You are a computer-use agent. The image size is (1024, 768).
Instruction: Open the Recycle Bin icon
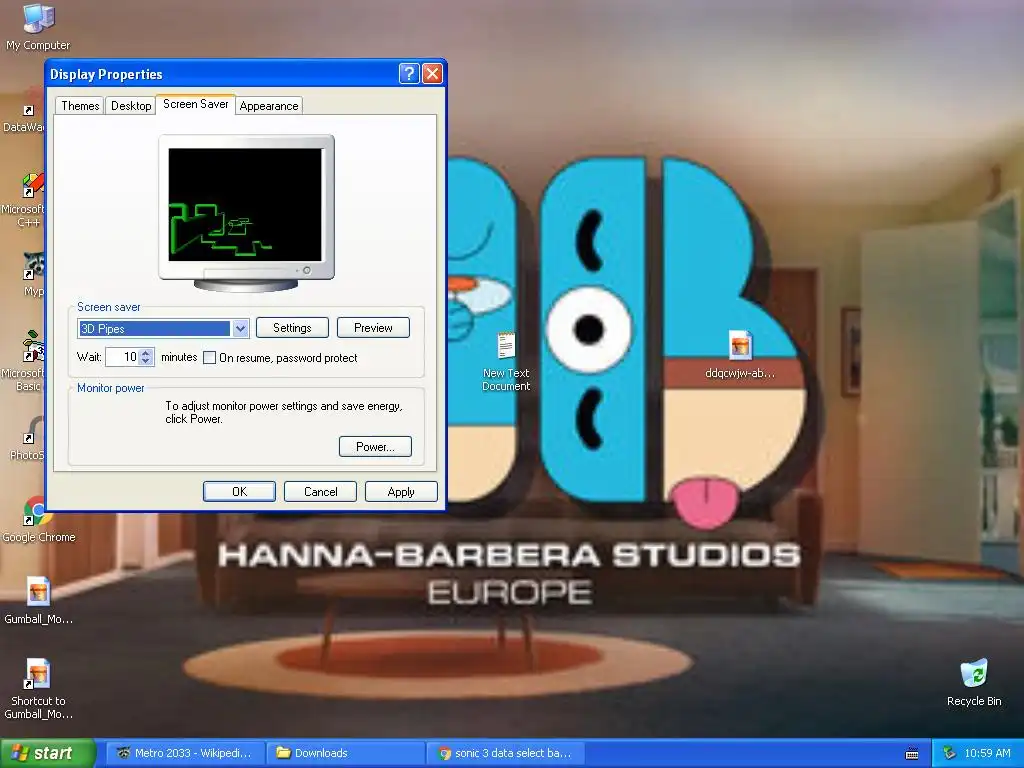[x=974, y=682]
